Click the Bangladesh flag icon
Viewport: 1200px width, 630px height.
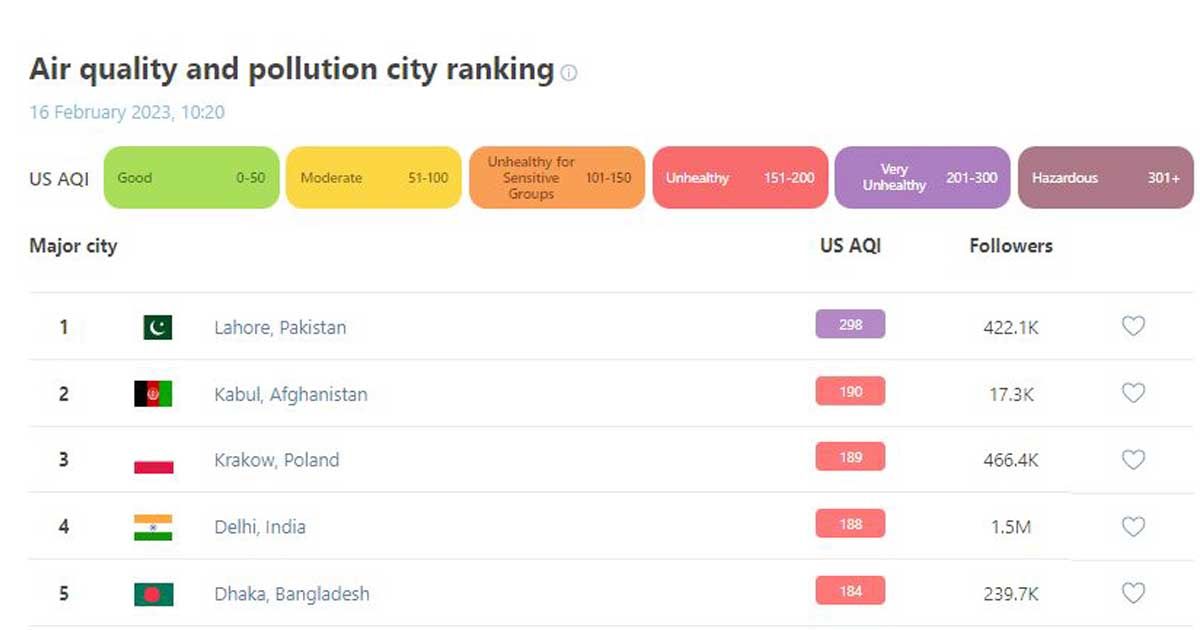(153, 594)
